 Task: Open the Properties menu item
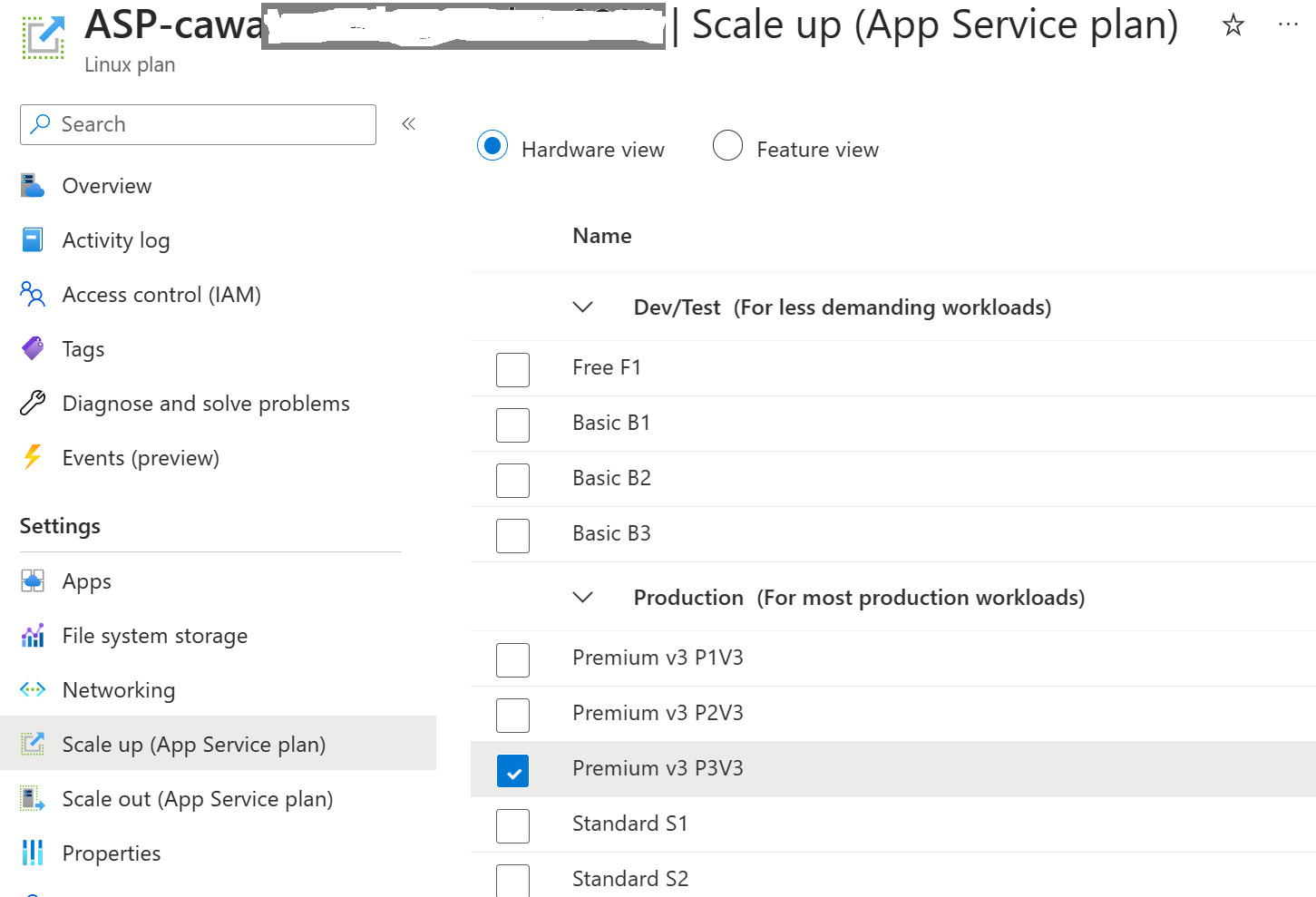[111, 853]
